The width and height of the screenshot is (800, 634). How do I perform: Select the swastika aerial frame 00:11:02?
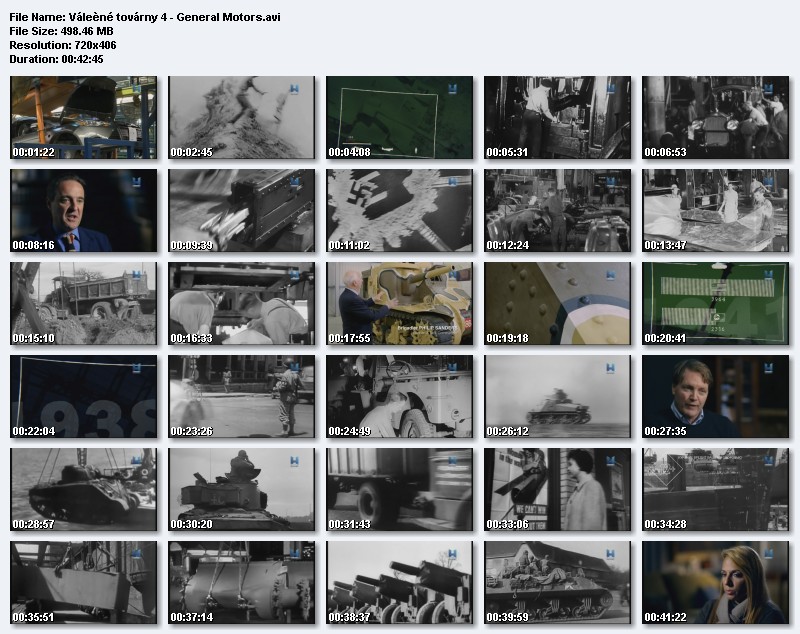point(399,211)
